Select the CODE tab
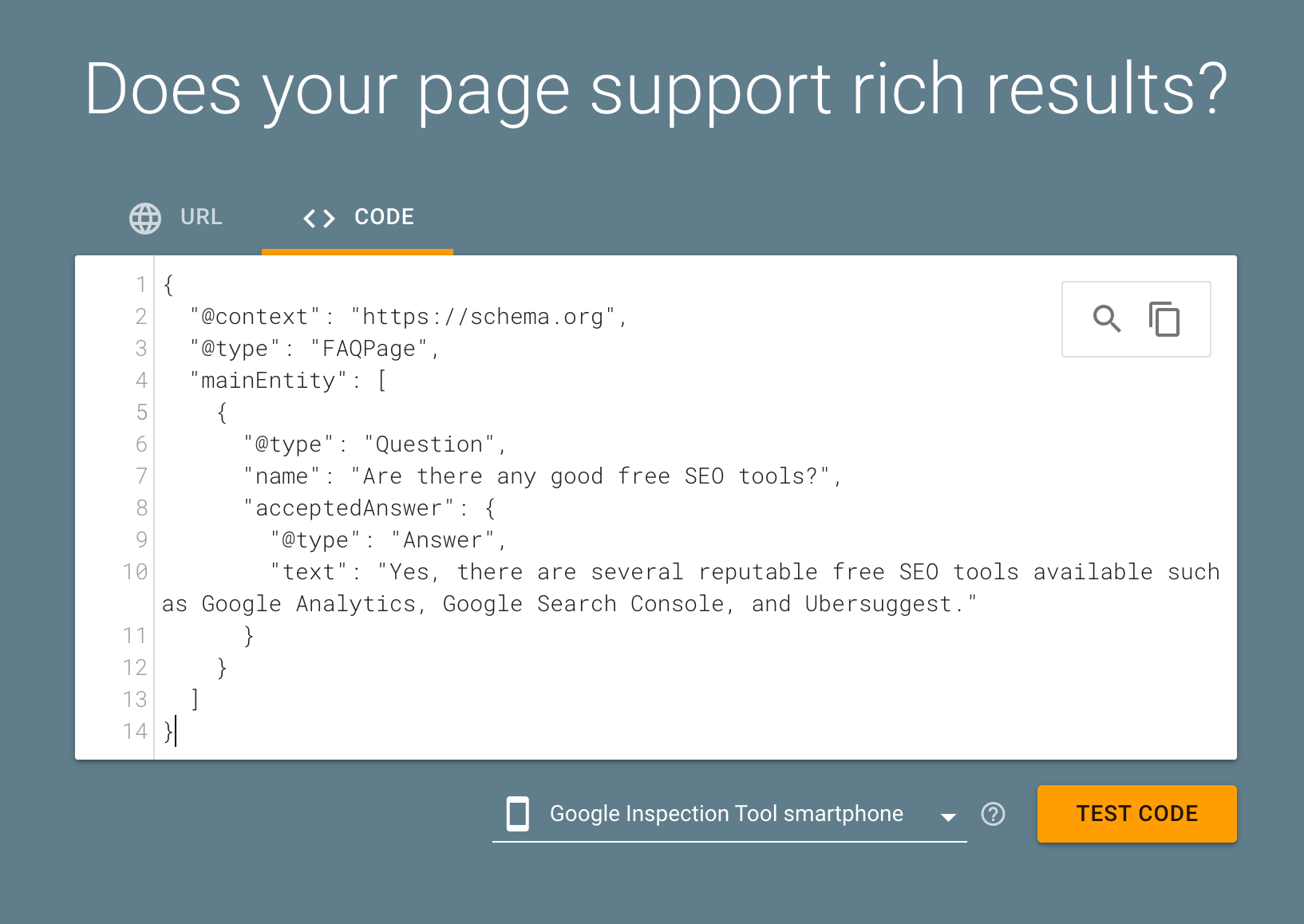The image size is (1304, 924). pyautogui.click(x=358, y=218)
